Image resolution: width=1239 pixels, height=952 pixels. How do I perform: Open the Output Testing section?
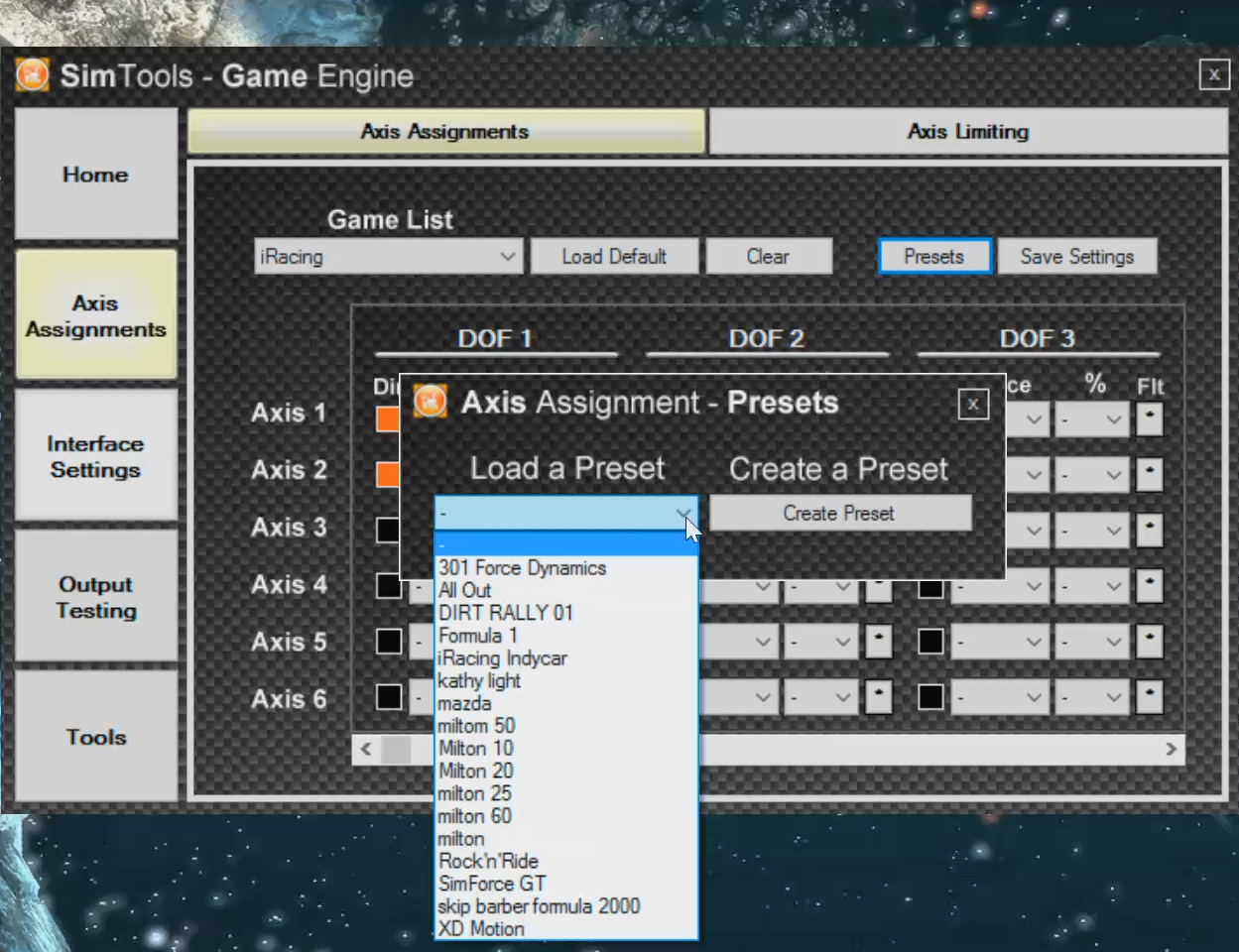pyautogui.click(x=96, y=597)
